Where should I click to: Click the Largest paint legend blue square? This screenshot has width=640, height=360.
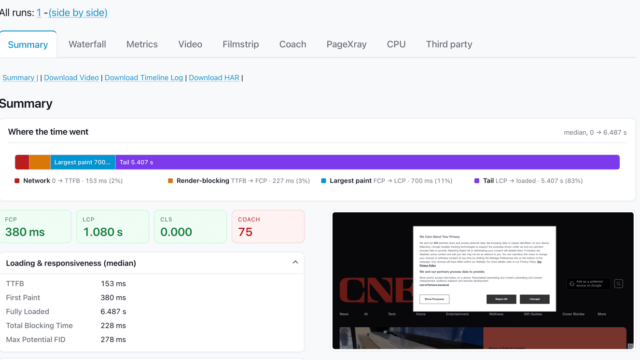(x=323, y=181)
